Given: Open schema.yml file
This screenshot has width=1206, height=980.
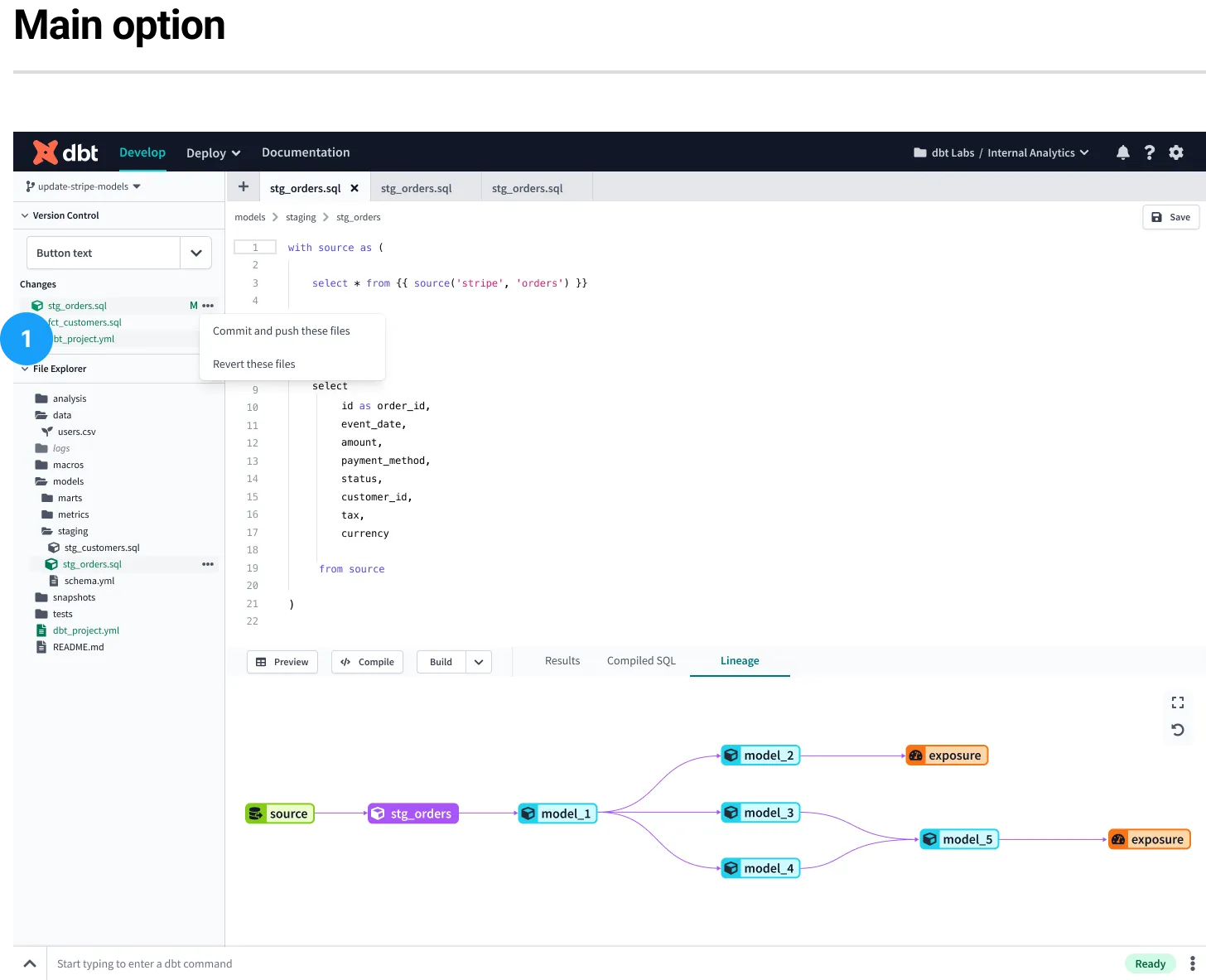Looking at the screenshot, I should (81, 581).
